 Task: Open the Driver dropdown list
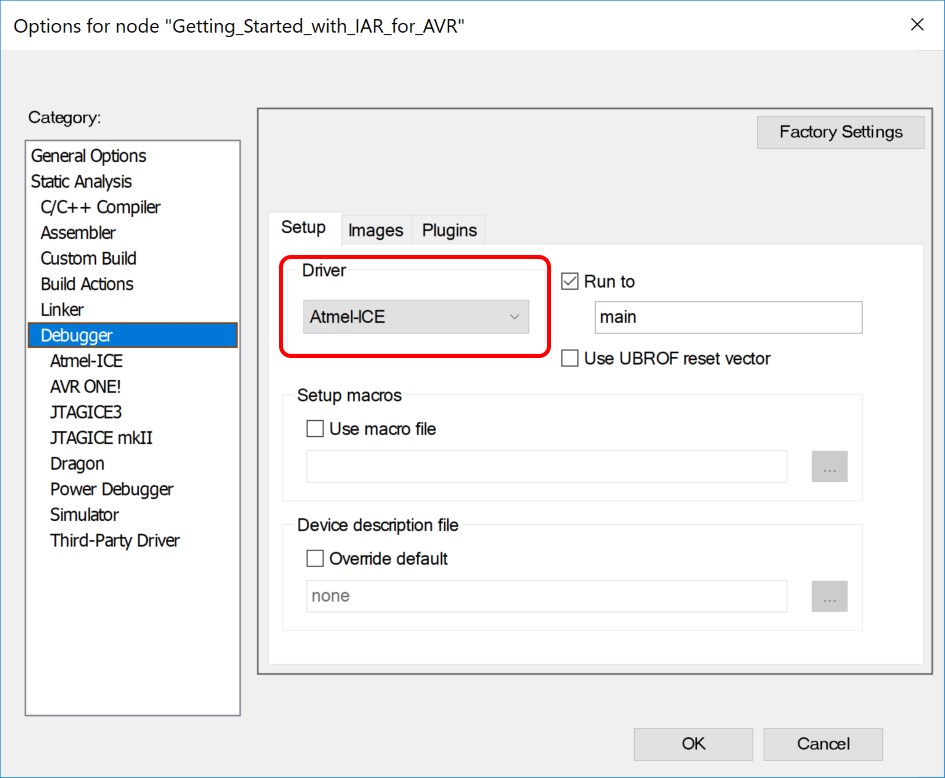pyautogui.click(x=415, y=317)
